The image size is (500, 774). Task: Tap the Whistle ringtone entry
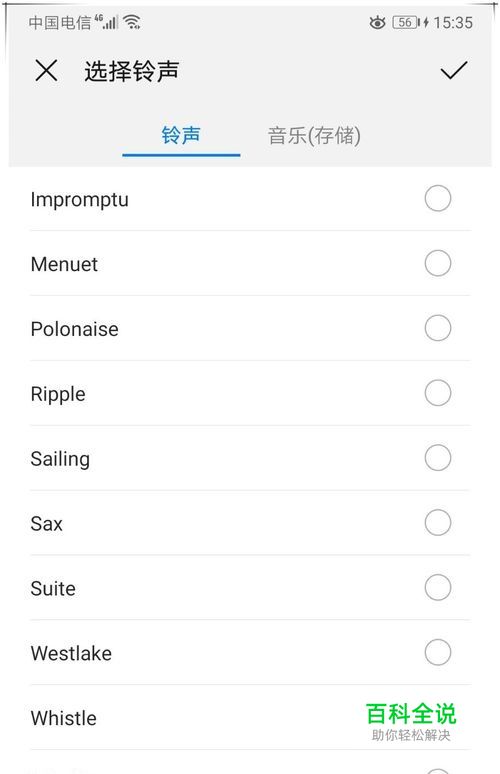tap(250, 718)
